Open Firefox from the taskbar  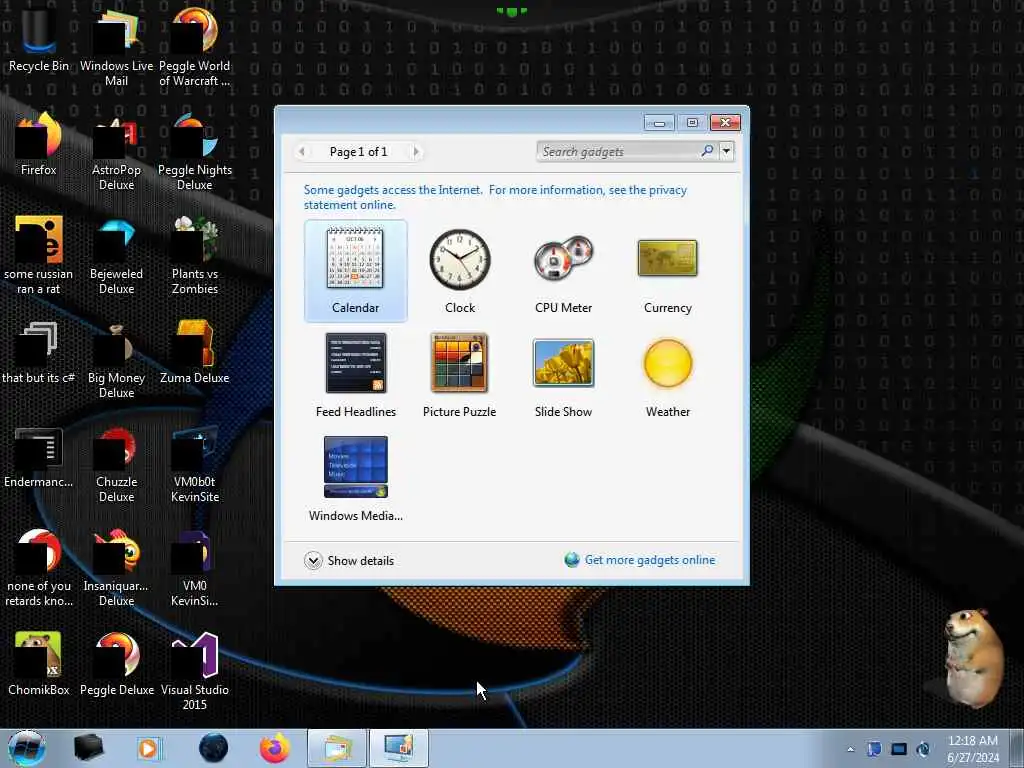click(x=274, y=748)
